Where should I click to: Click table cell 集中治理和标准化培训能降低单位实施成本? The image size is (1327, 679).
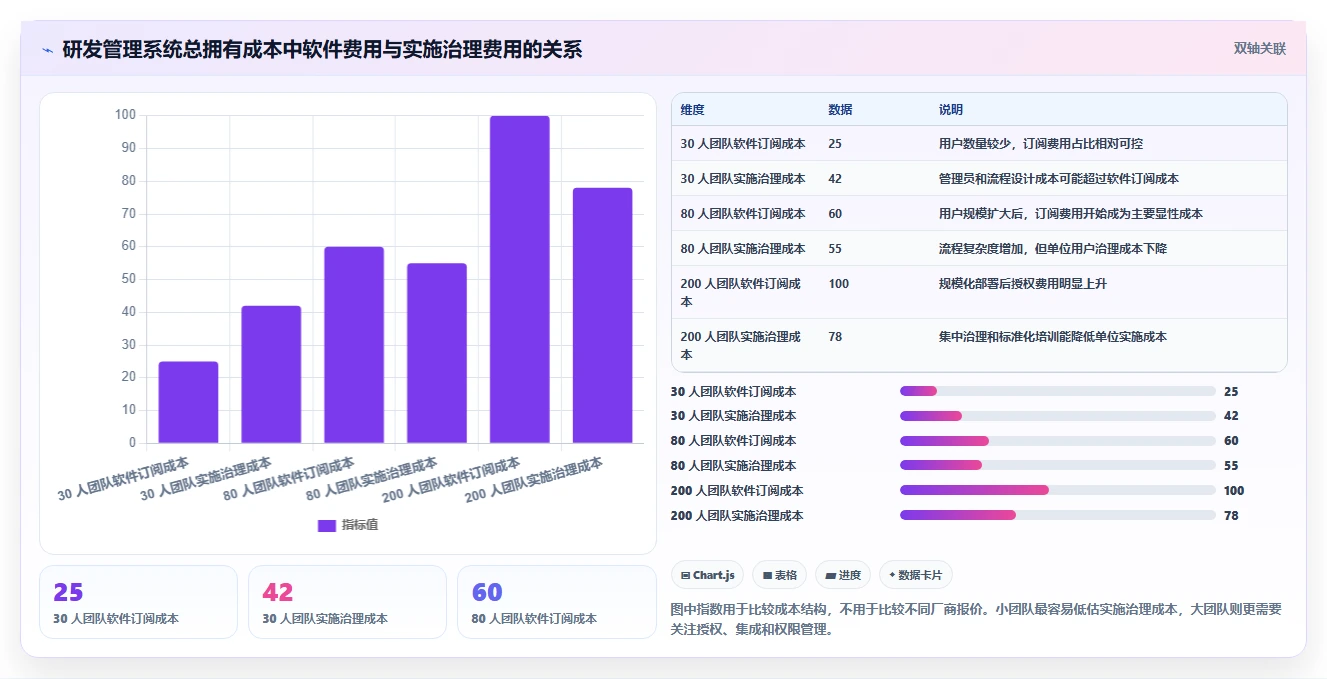point(1053,337)
